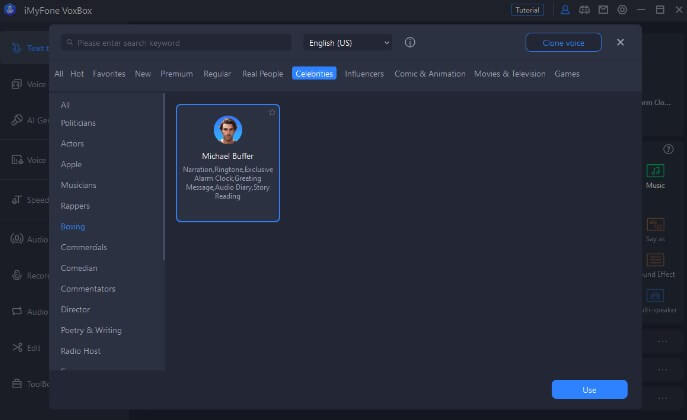The image size is (687, 420).
Task: Select the Celebrities tab
Action: tap(314, 74)
